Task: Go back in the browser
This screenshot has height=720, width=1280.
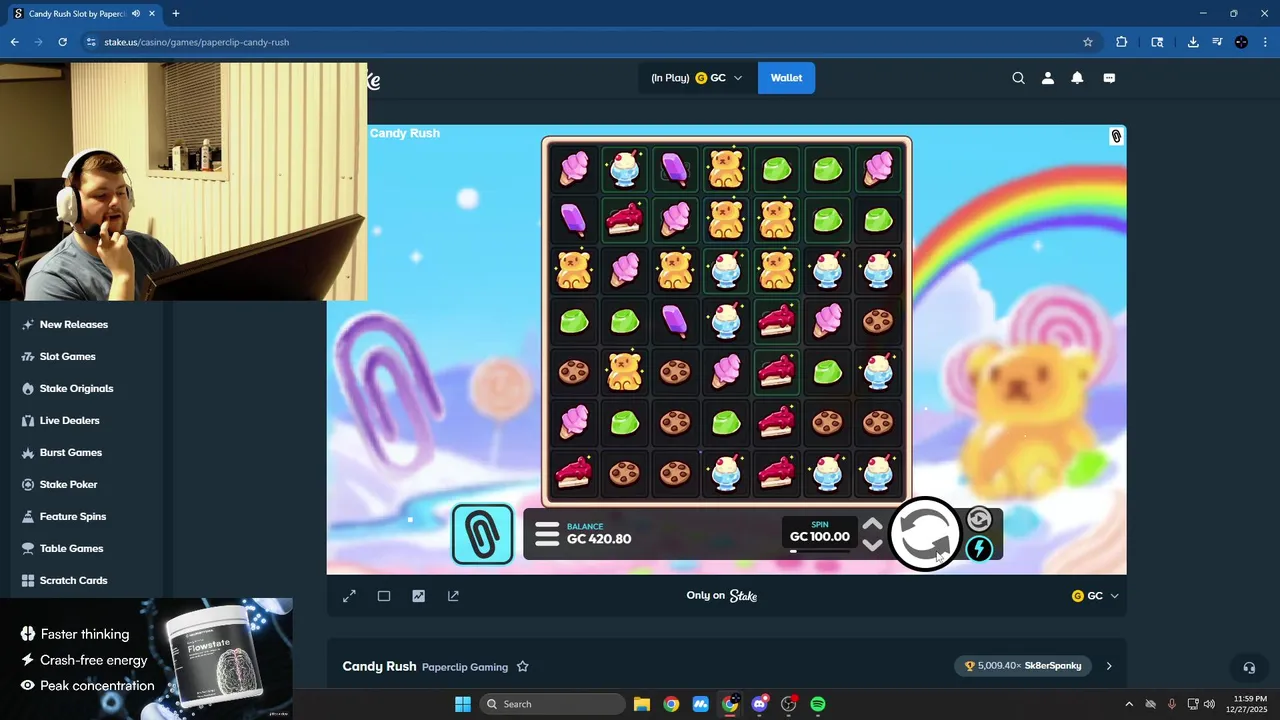Action: click(x=14, y=42)
